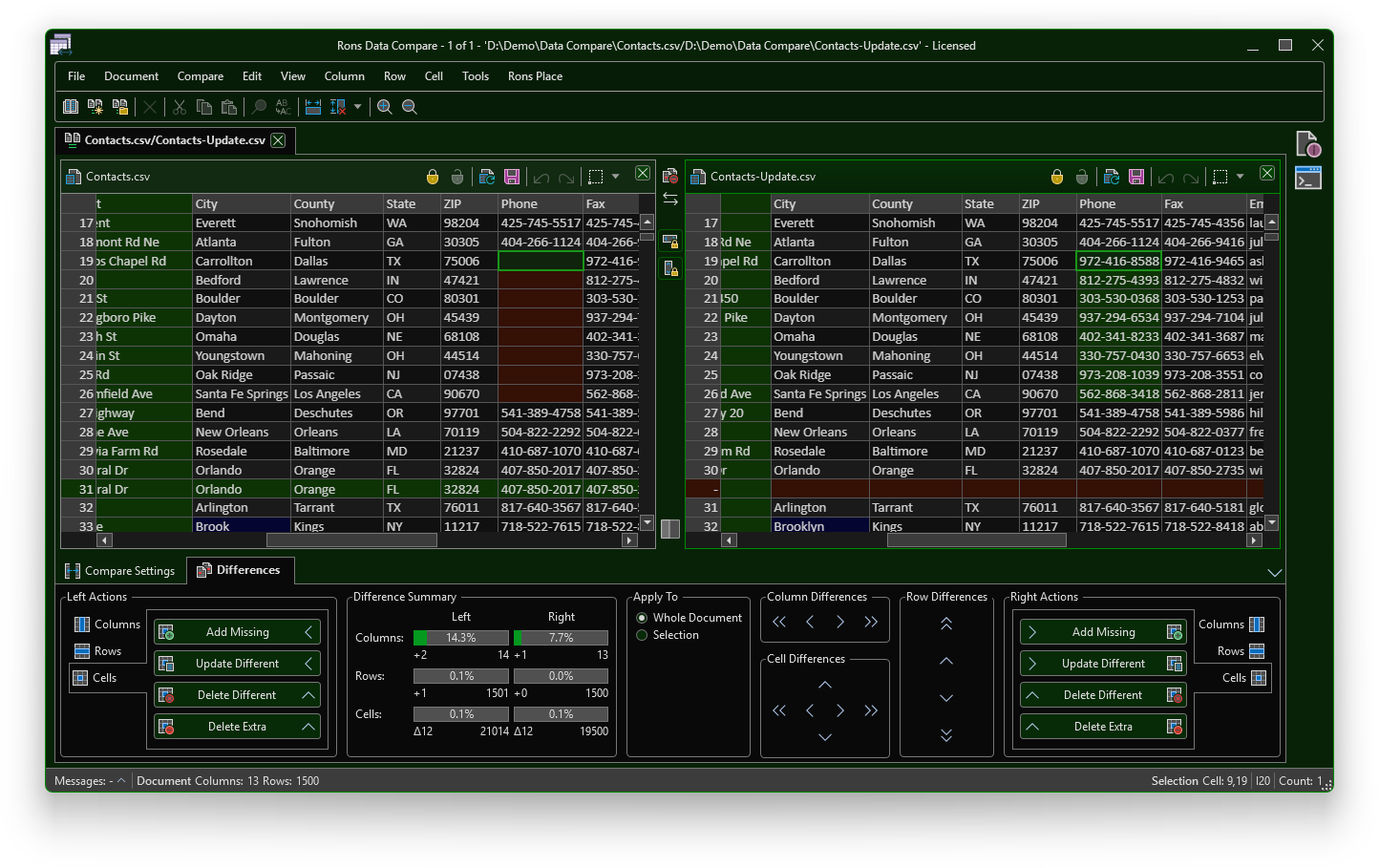Image resolution: width=1379 pixels, height=868 pixels.
Task: Click the command console icon on right sidebar
Action: (1308, 178)
